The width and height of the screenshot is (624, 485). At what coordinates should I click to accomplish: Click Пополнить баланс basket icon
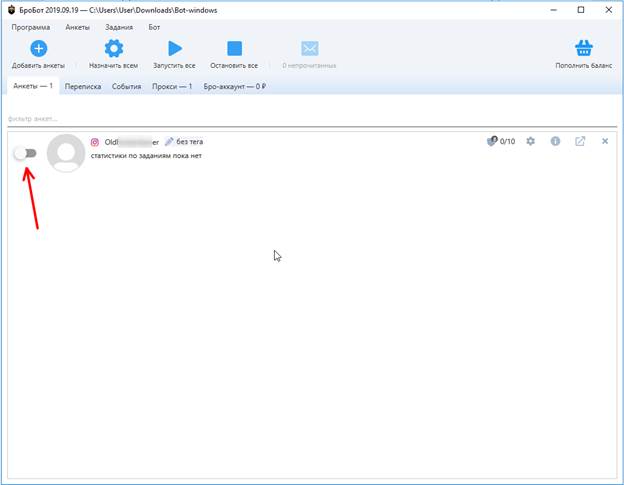pos(584,48)
